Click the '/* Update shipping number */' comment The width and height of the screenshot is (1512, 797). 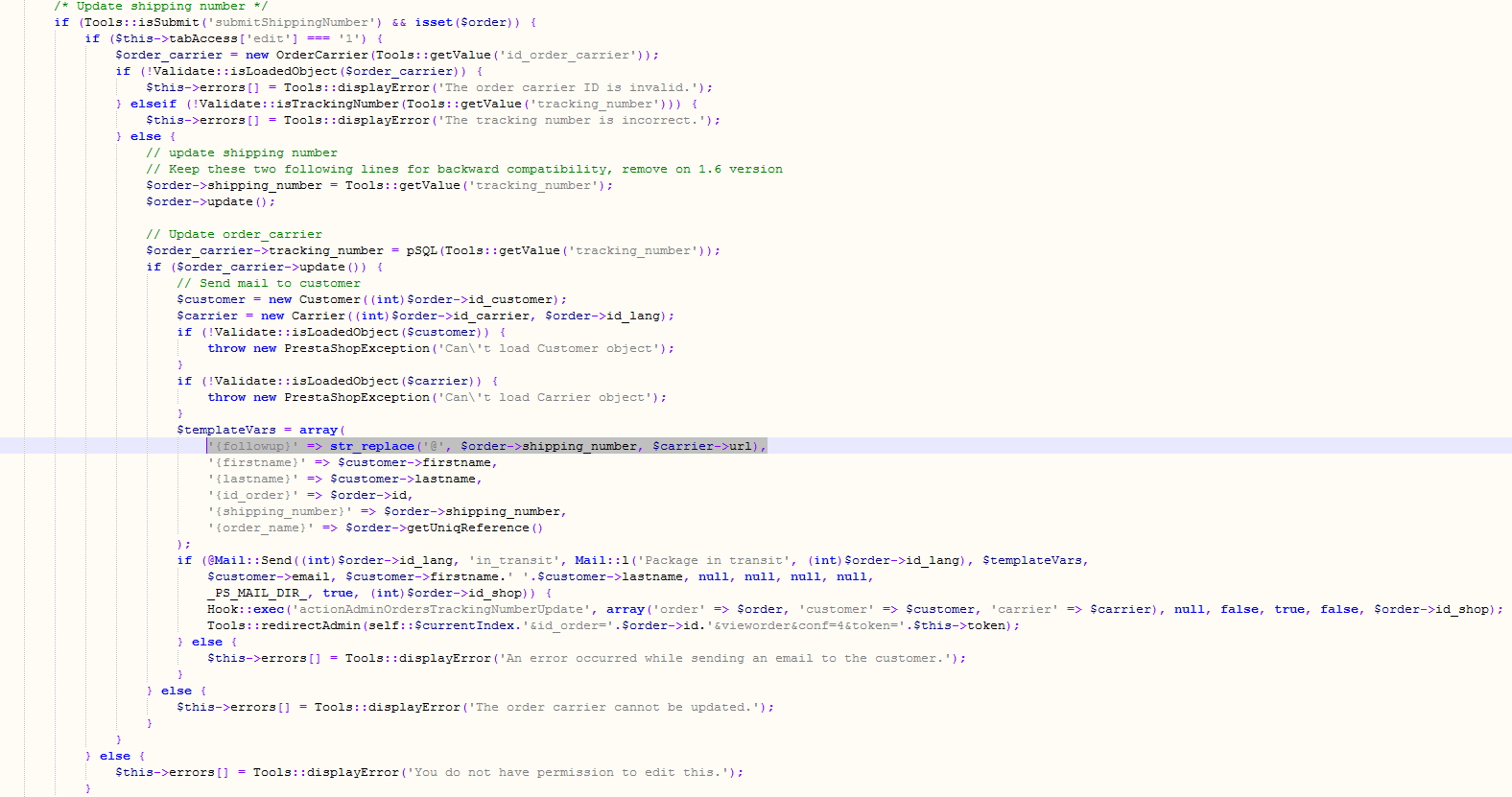[161, 6]
